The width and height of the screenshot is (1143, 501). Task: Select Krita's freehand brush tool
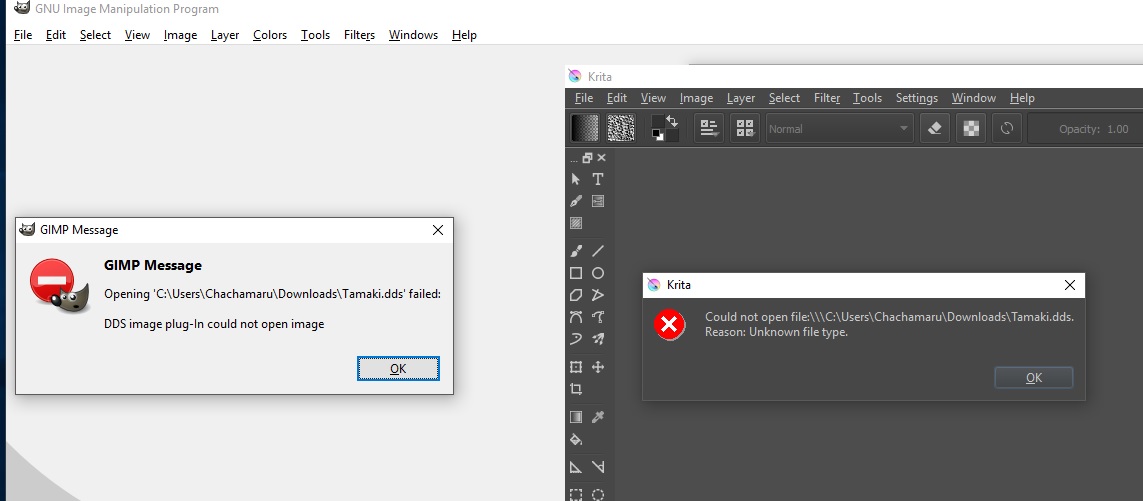(x=576, y=251)
